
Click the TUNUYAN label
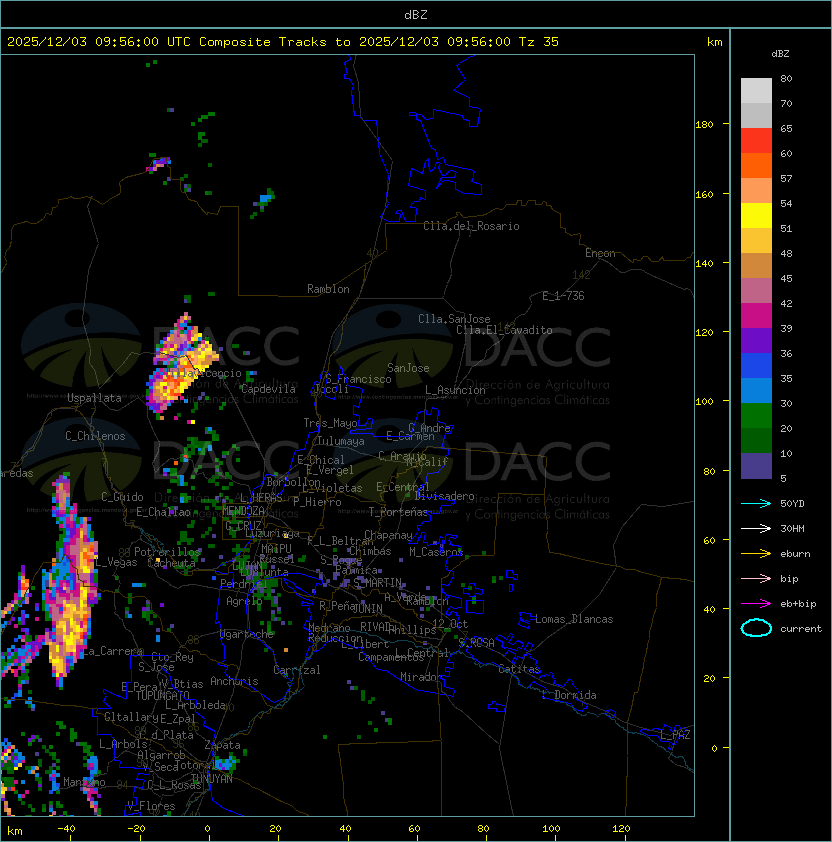pyautogui.click(x=212, y=779)
